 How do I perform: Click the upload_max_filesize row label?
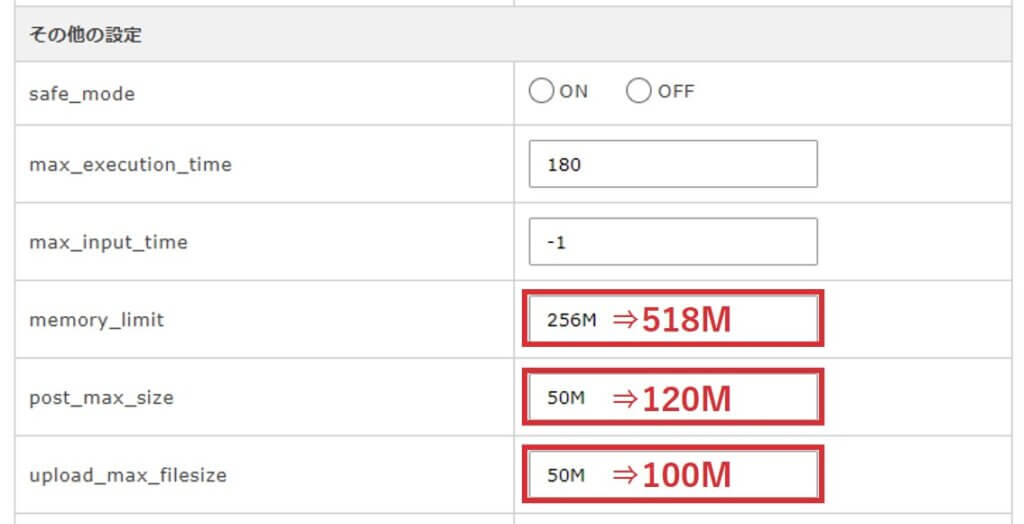click(x=128, y=476)
